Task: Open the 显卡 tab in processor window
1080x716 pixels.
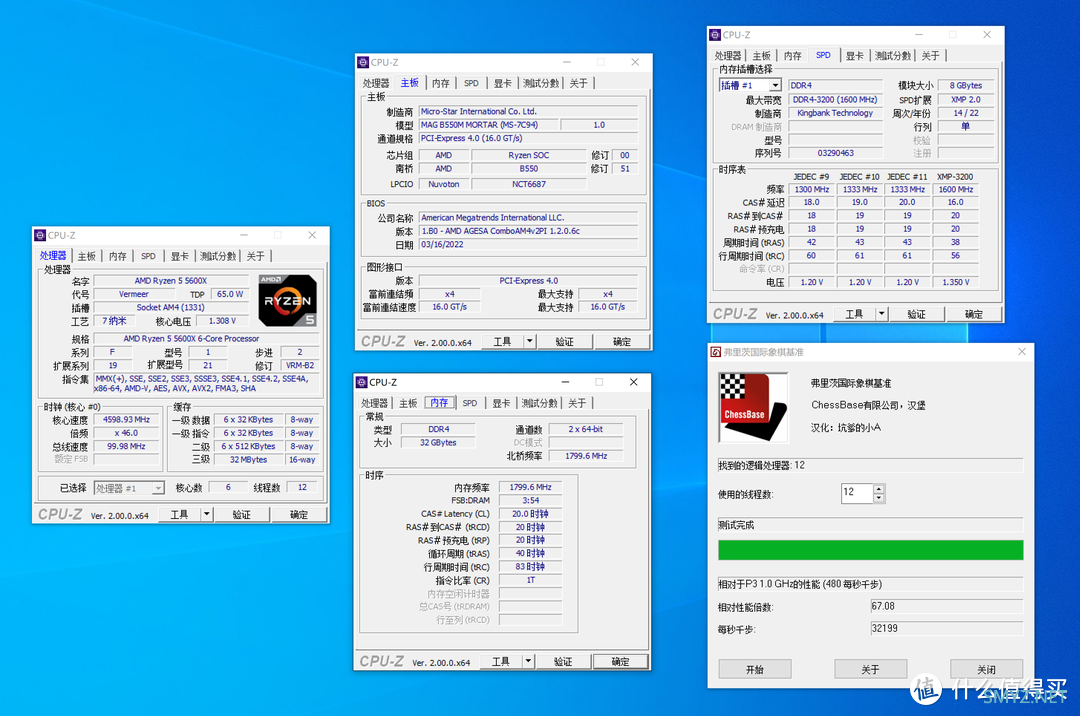Action: [180, 256]
